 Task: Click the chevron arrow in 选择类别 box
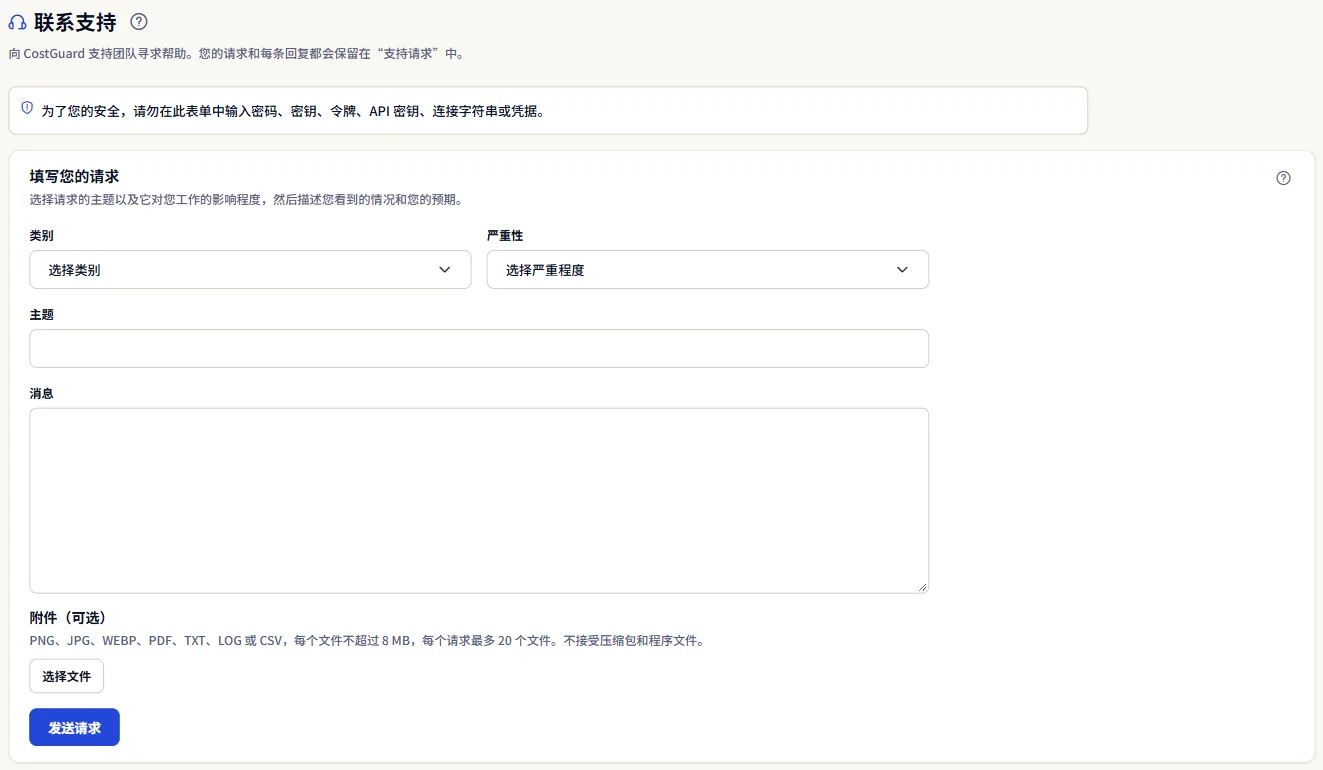click(445, 270)
